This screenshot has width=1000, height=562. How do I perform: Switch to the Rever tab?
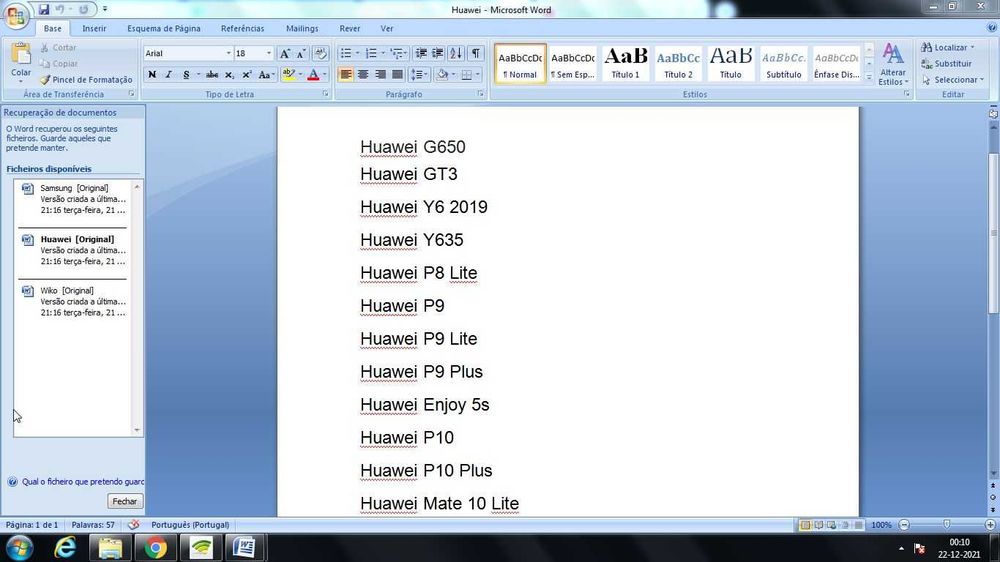349,29
